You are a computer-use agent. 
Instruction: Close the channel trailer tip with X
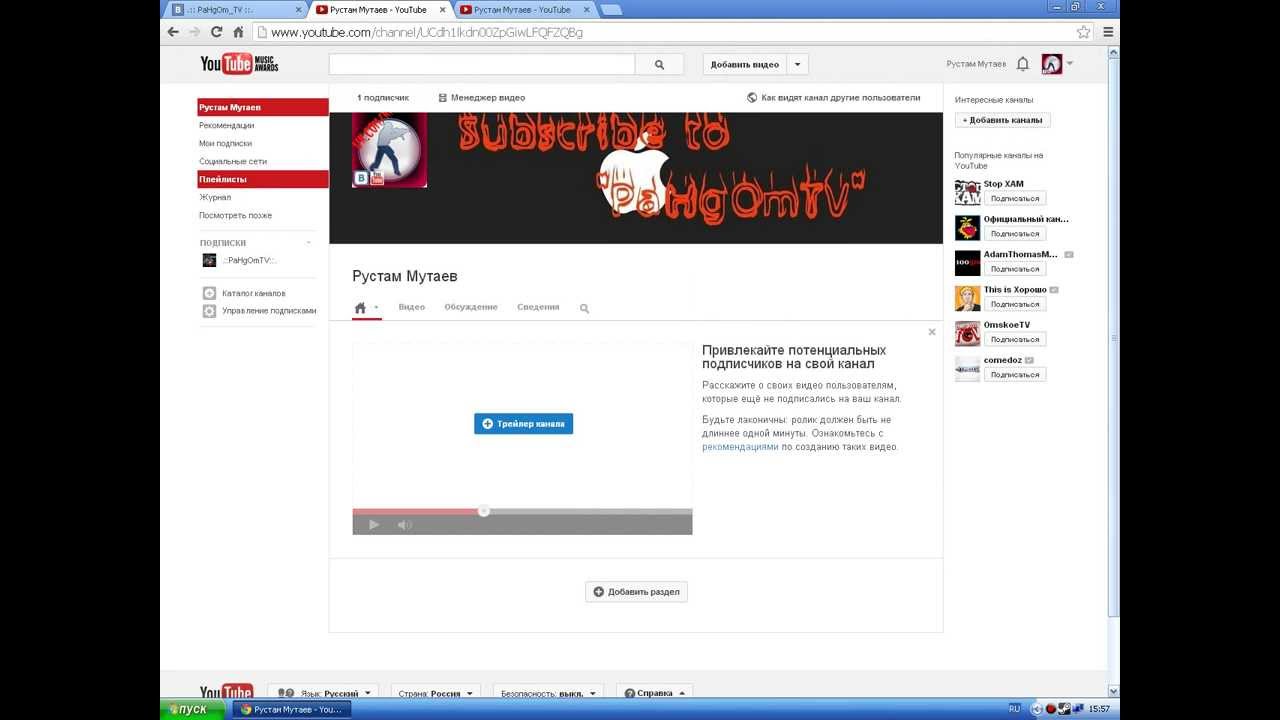(x=932, y=332)
